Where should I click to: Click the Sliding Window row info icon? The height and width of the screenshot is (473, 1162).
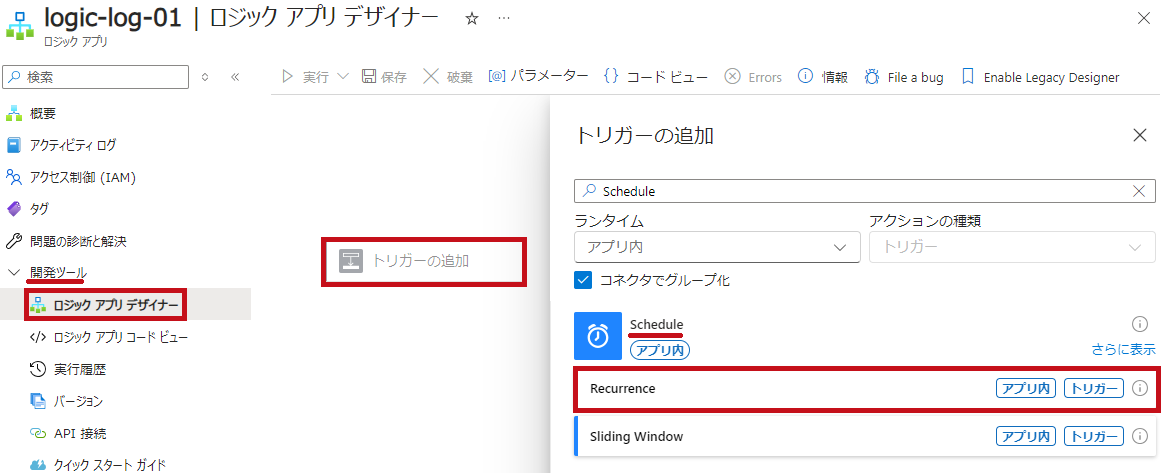pyautogui.click(x=1140, y=436)
